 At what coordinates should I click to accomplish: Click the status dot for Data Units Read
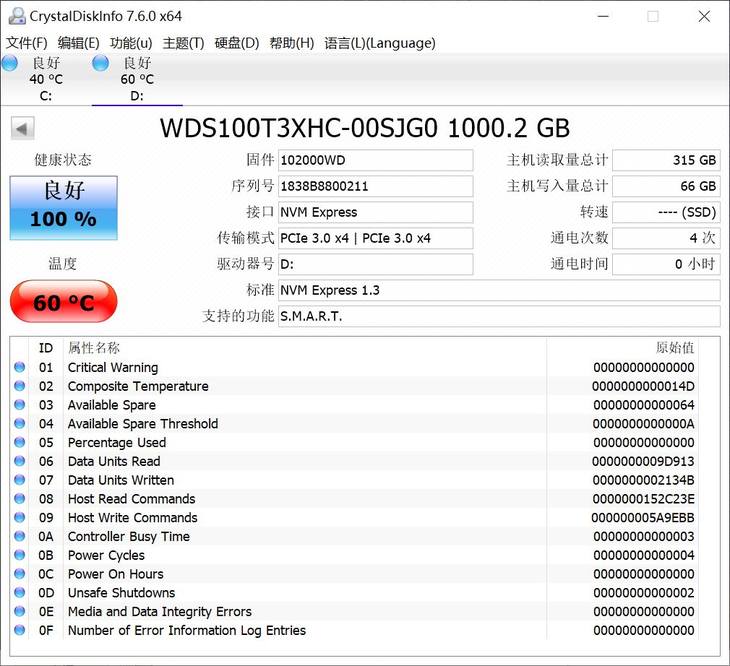tap(20, 461)
